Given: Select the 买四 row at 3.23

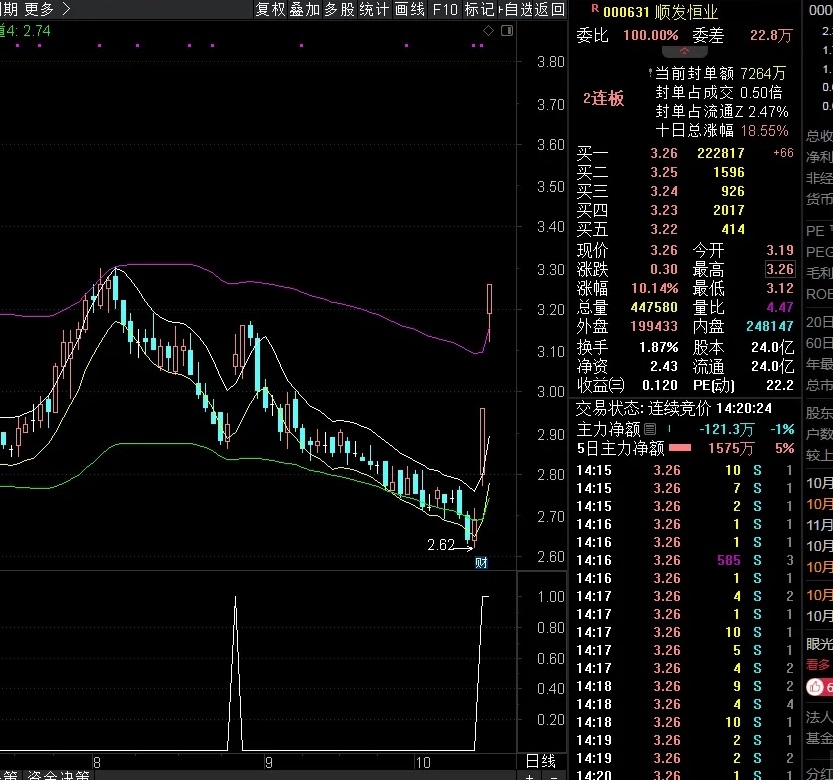Looking at the screenshot, I should click(x=684, y=210).
